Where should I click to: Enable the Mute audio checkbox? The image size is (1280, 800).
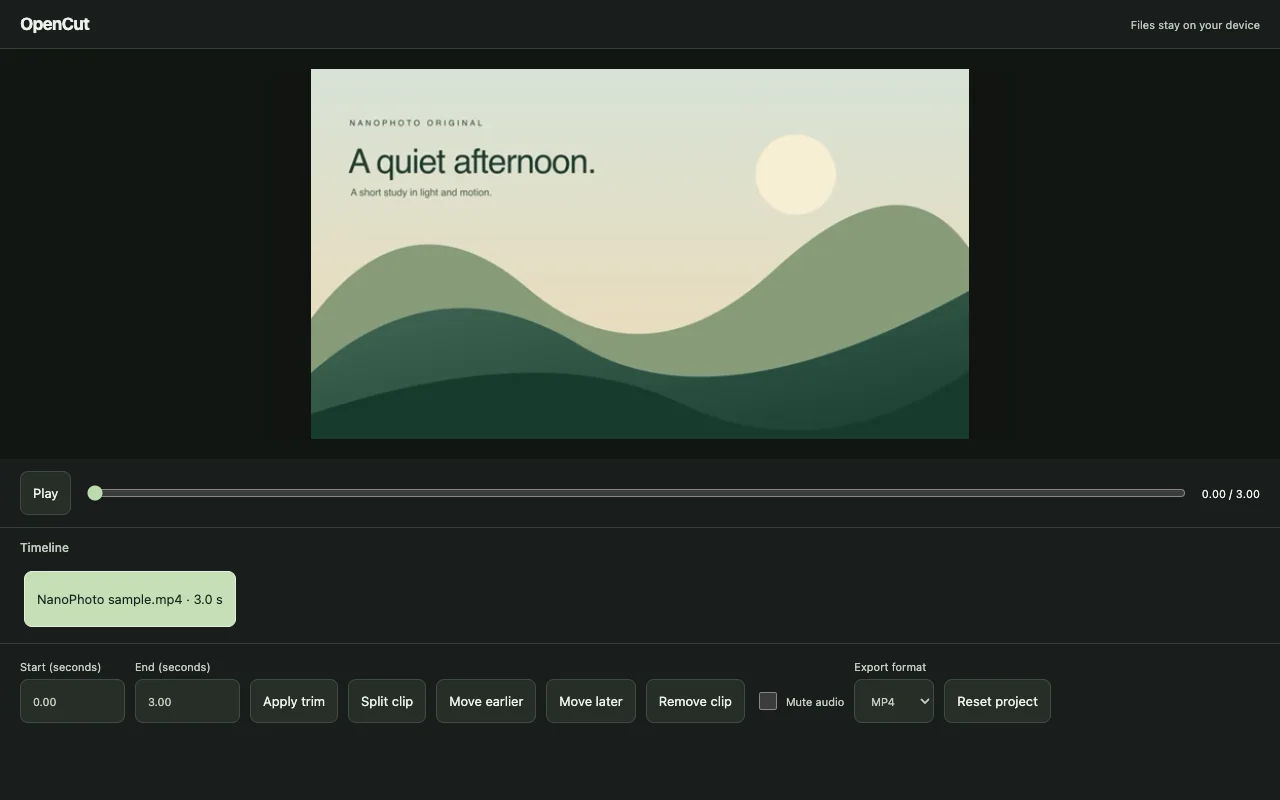pyautogui.click(x=768, y=701)
